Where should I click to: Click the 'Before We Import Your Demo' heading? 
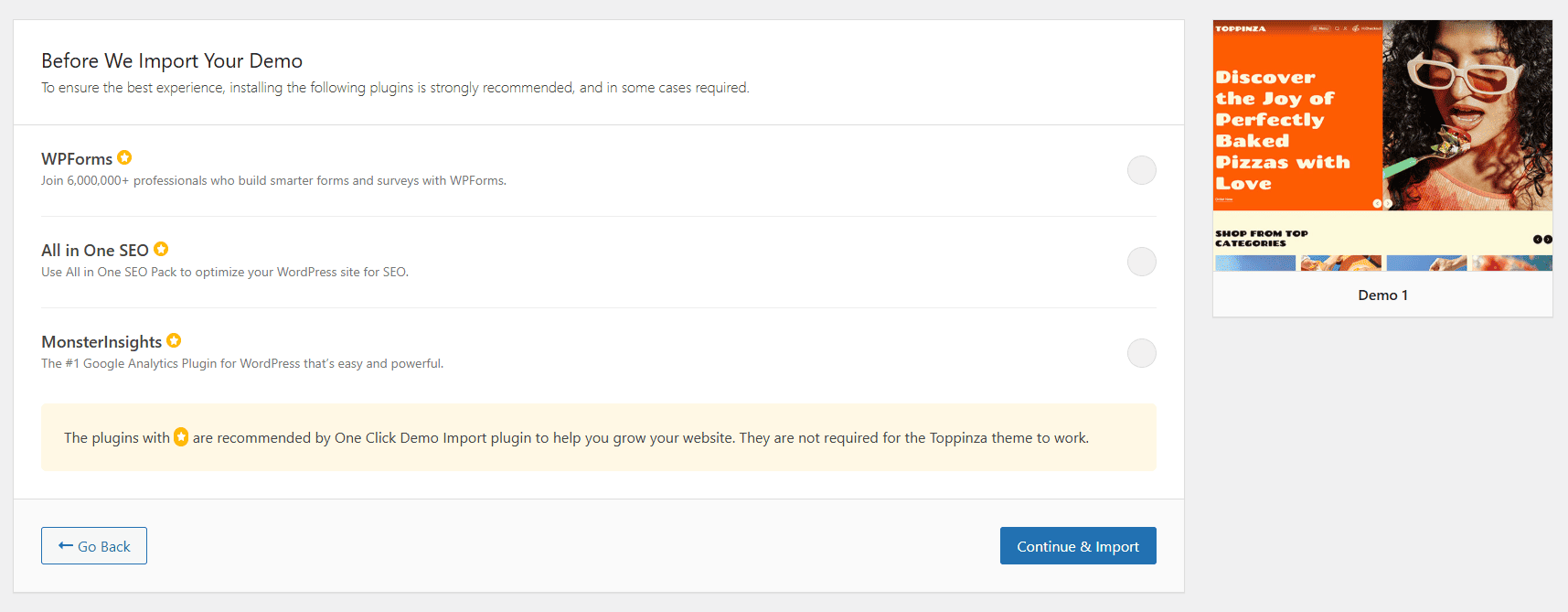click(172, 61)
